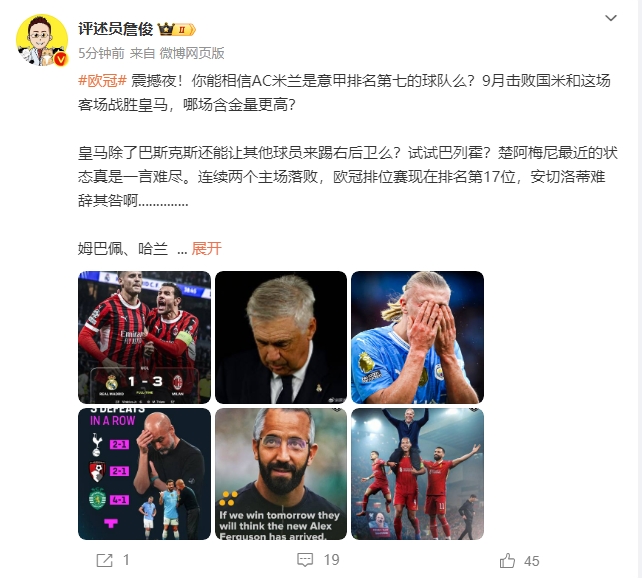Viewport: 642px width, 578px height.
Task: Open the Real Madrid 1-3 Milan image
Action: point(145,337)
